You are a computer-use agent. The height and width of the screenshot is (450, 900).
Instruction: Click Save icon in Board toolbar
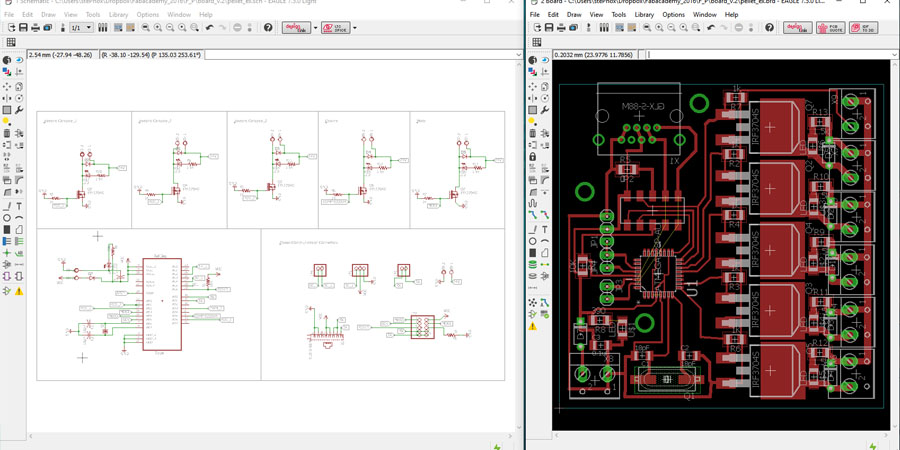(x=549, y=28)
